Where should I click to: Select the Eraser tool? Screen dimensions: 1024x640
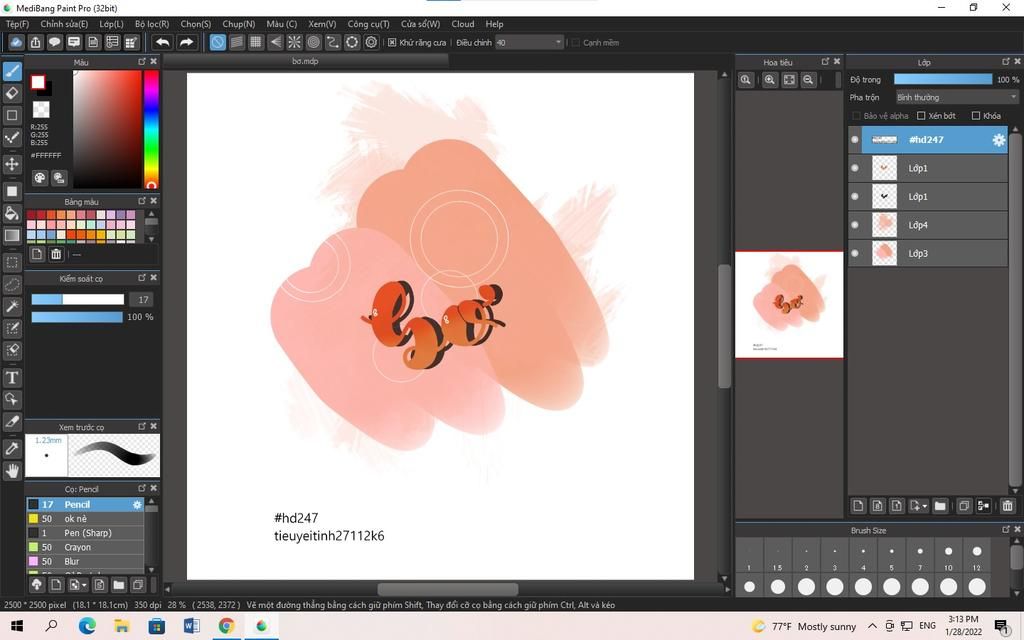pos(12,93)
